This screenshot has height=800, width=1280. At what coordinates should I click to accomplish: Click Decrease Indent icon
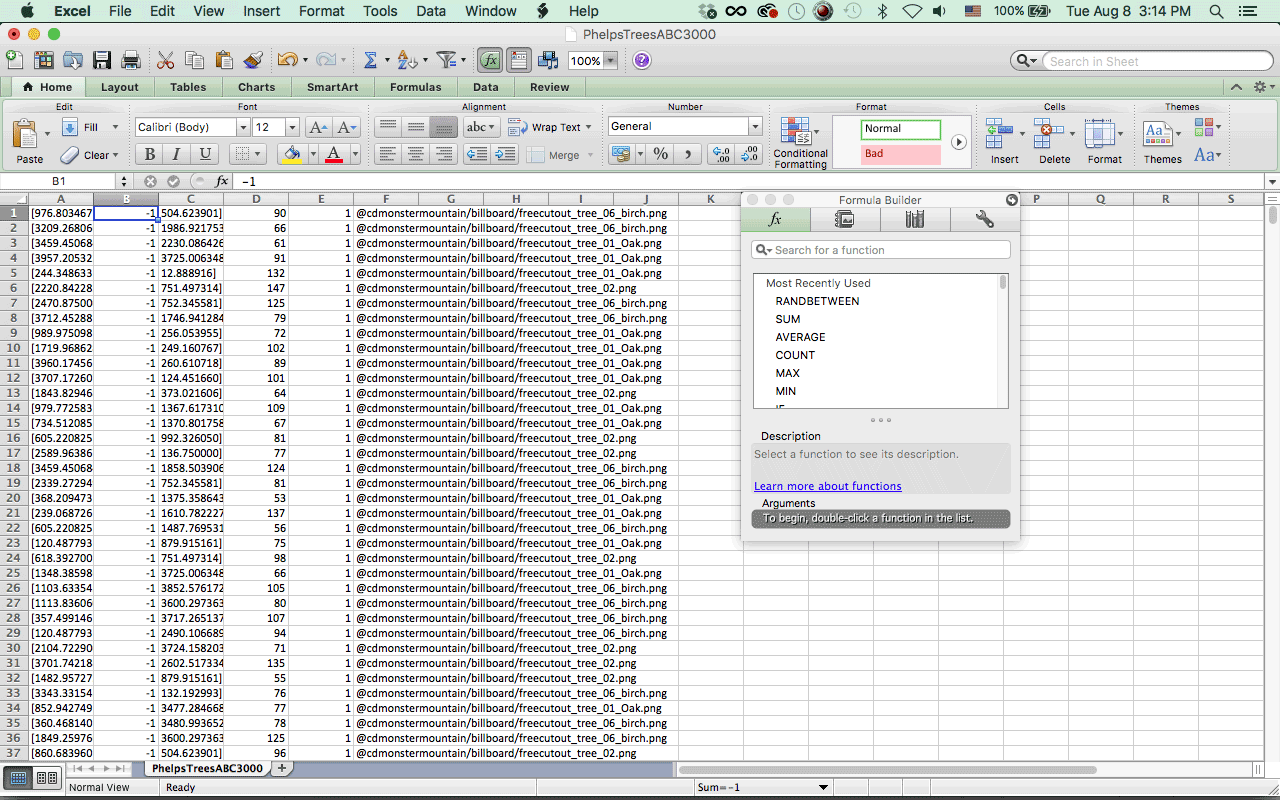[477, 154]
